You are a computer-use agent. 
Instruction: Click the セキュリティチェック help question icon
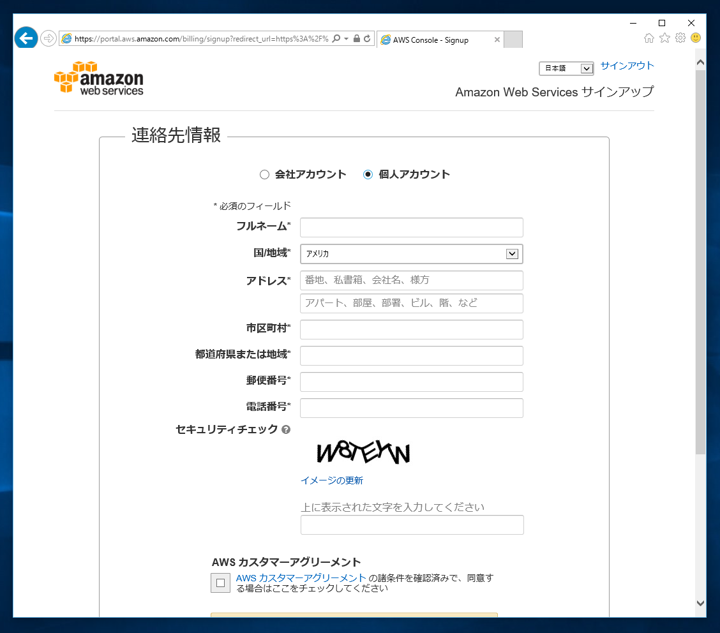(x=286, y=430)
